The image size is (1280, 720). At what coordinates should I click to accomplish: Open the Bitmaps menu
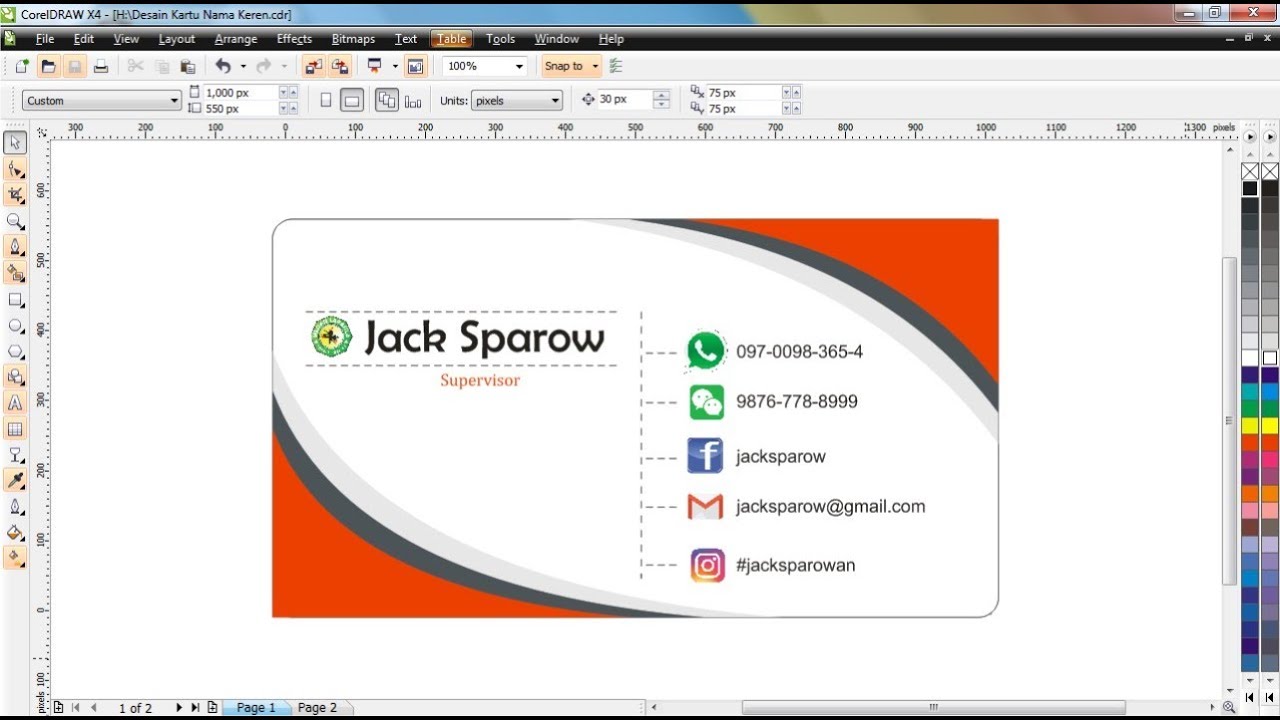[353, 39]
